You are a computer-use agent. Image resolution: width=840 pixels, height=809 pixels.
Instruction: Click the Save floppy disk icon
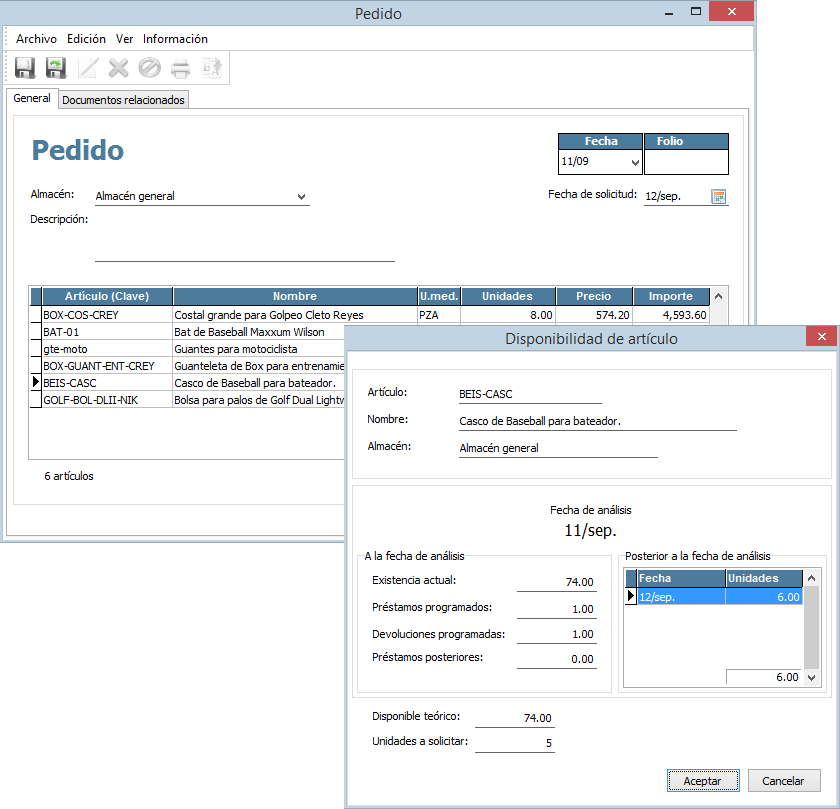point(25,68)
